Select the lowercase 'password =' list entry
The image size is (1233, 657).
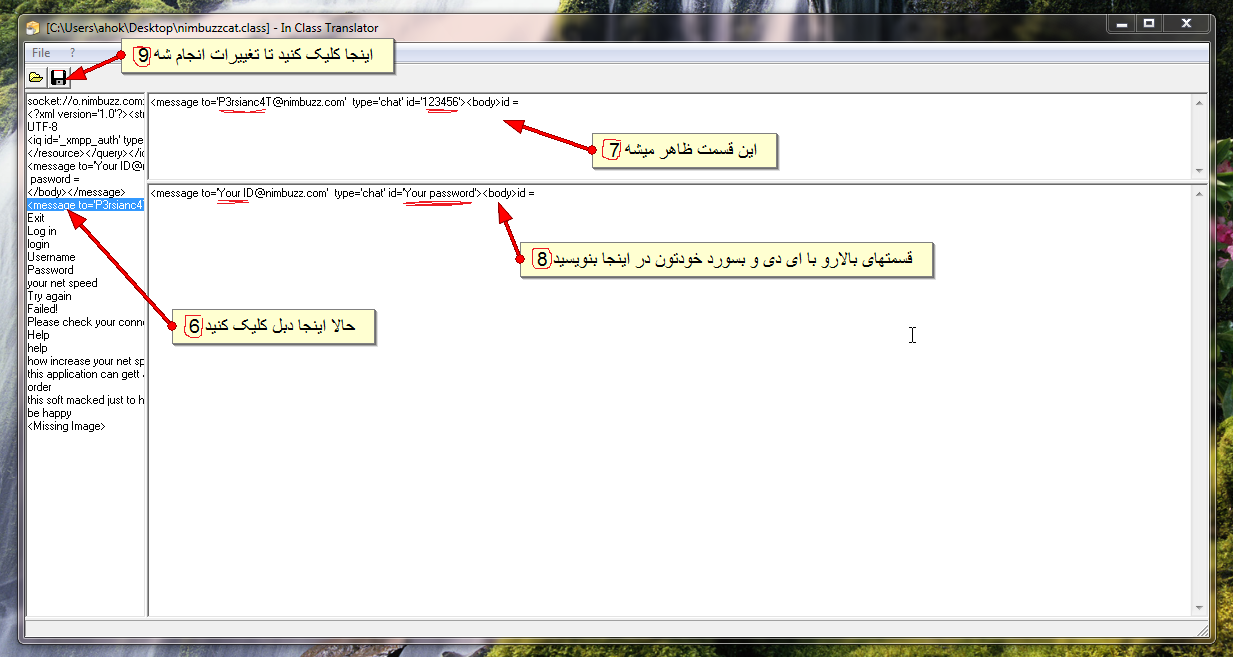tap(86, 179)
